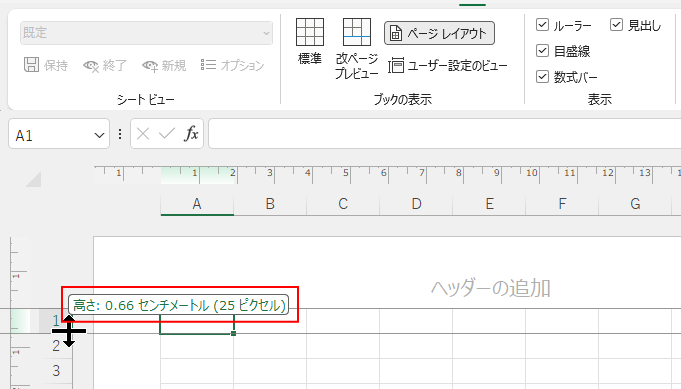Click the ヘッダーの追加 header area
The image size is (681, 389).
[x=491, y=288]
